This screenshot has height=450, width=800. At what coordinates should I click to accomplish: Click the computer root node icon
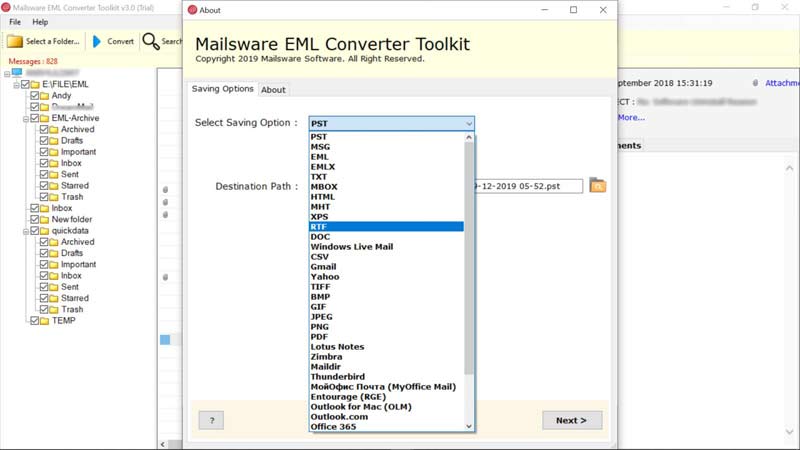(17, 73)
